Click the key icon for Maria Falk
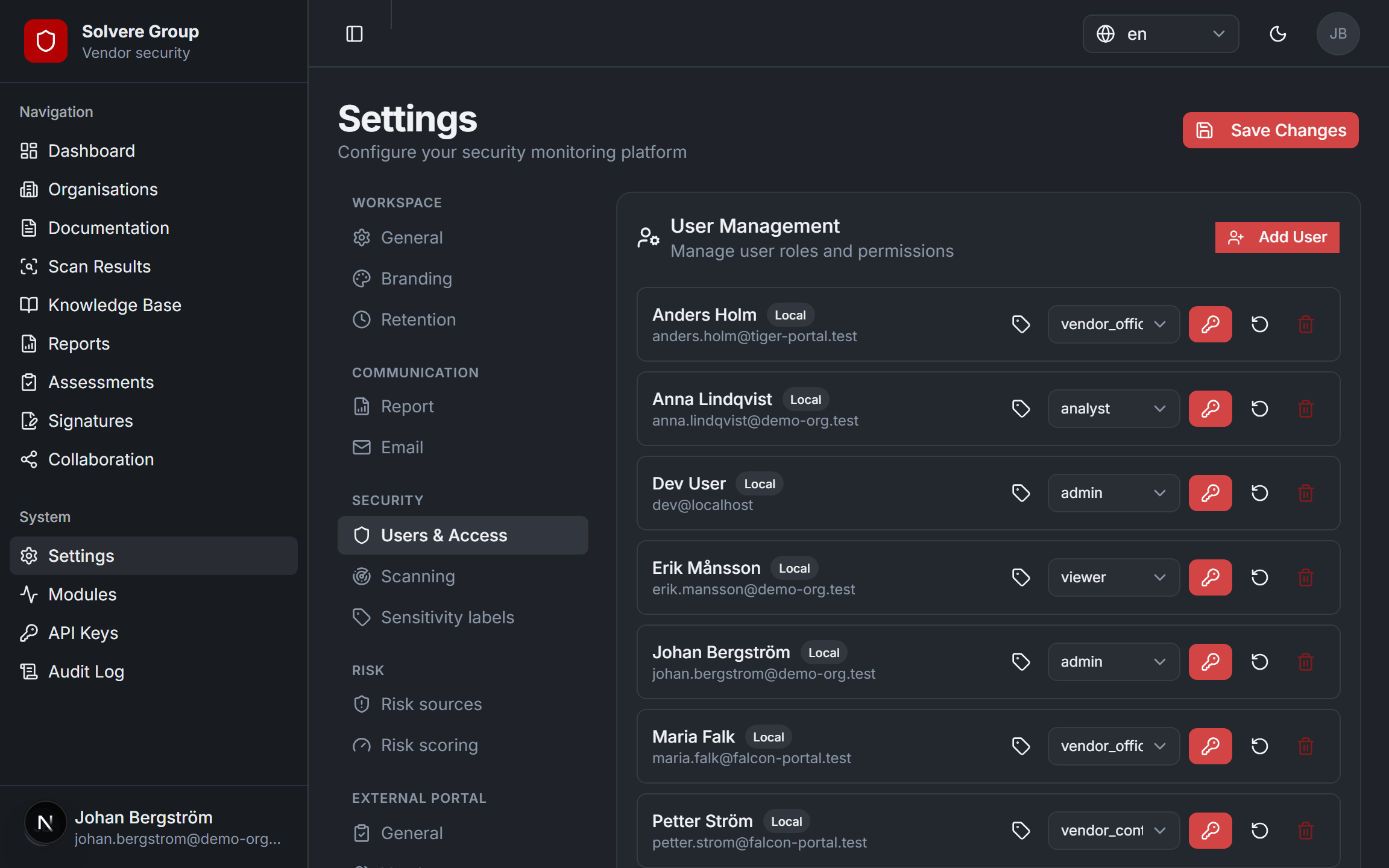Screen dimensions: 1389x868 pyautogui.click(x=1210, y=746)
